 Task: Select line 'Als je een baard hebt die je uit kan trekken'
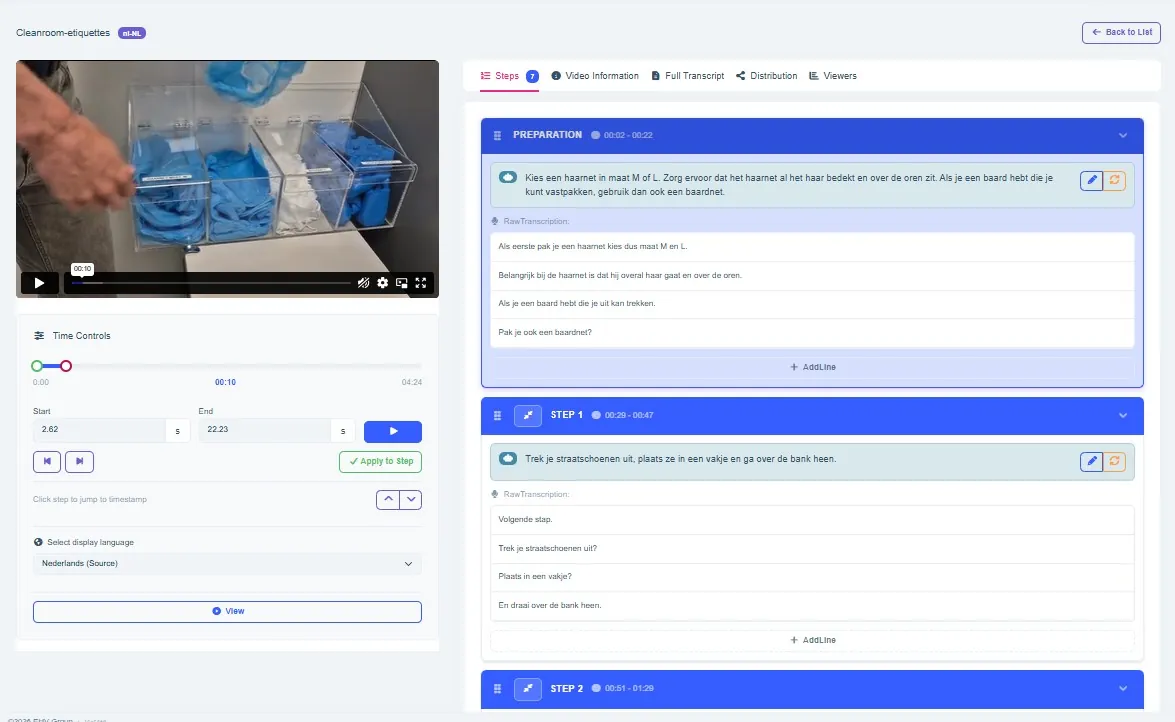[812, 304]
